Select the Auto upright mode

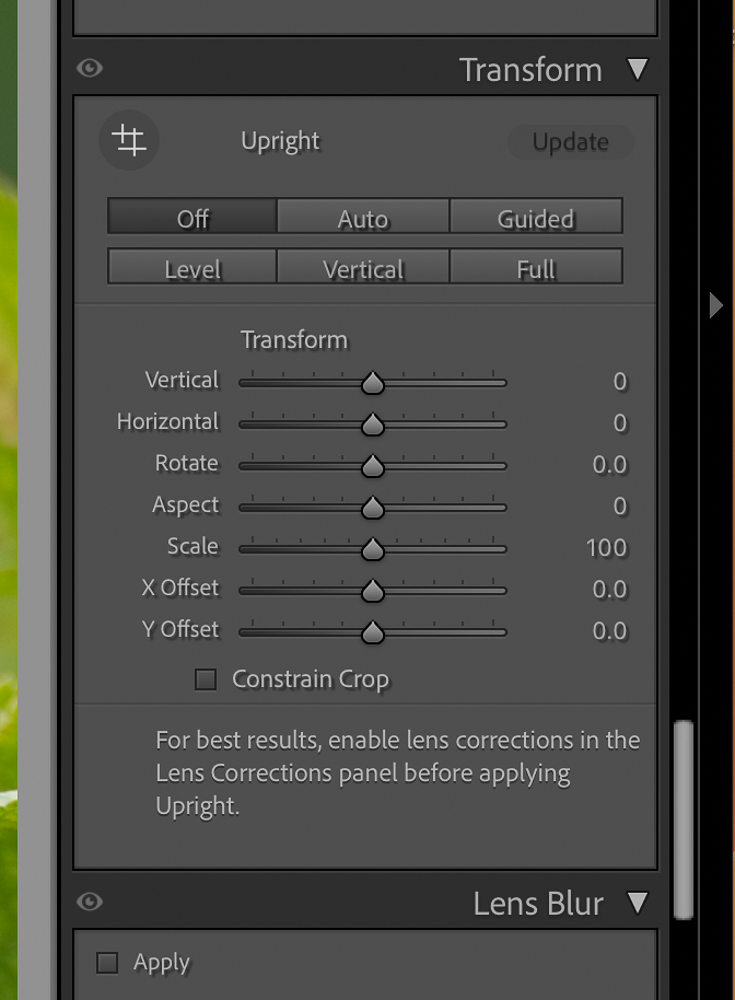[x=363, y=216]
